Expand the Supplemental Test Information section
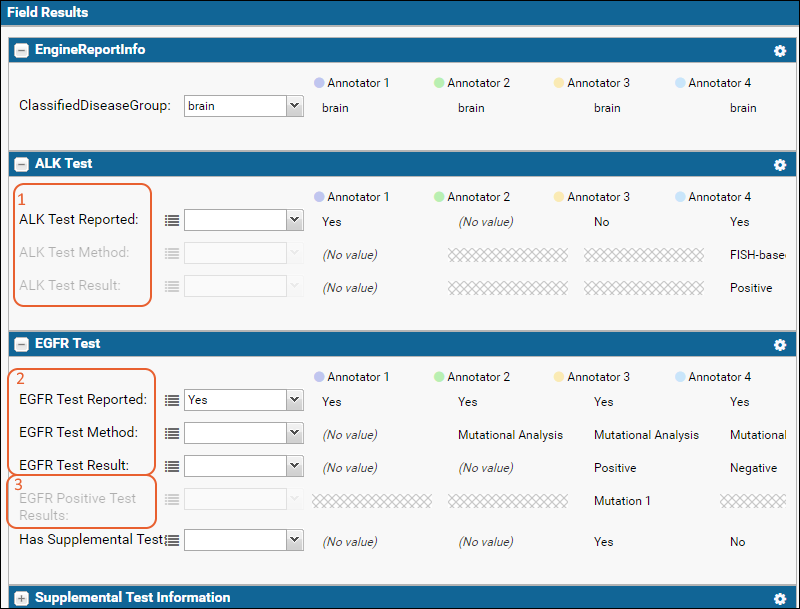800x609 pixels. (x=21, y=598)
